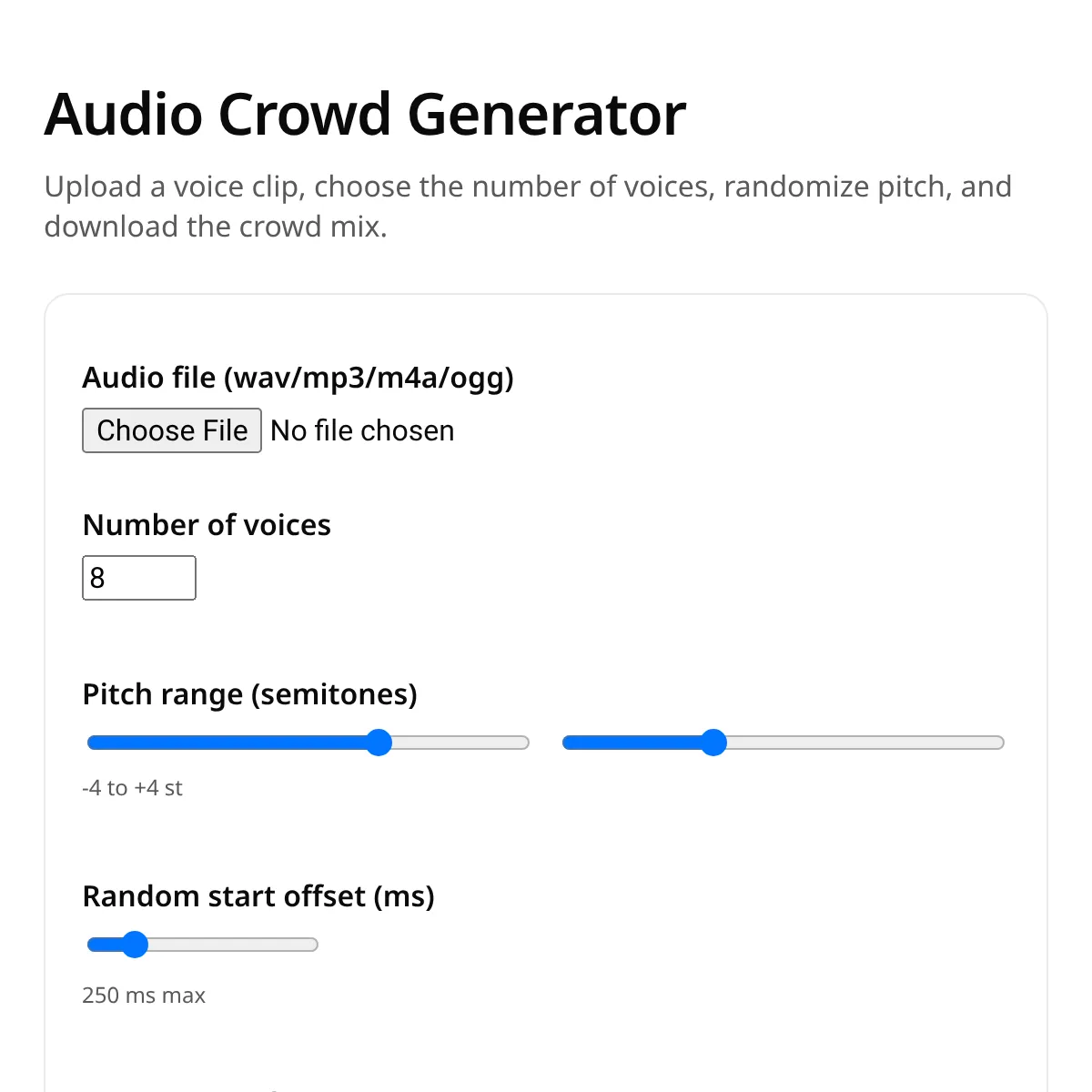Click the Random start offset slider thumb
1092x1092 pixels.
click(x=135, y=945)
